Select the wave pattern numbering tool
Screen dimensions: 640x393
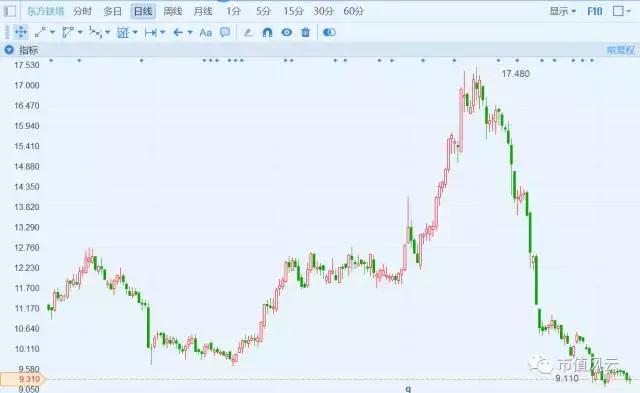coord(96,32)
